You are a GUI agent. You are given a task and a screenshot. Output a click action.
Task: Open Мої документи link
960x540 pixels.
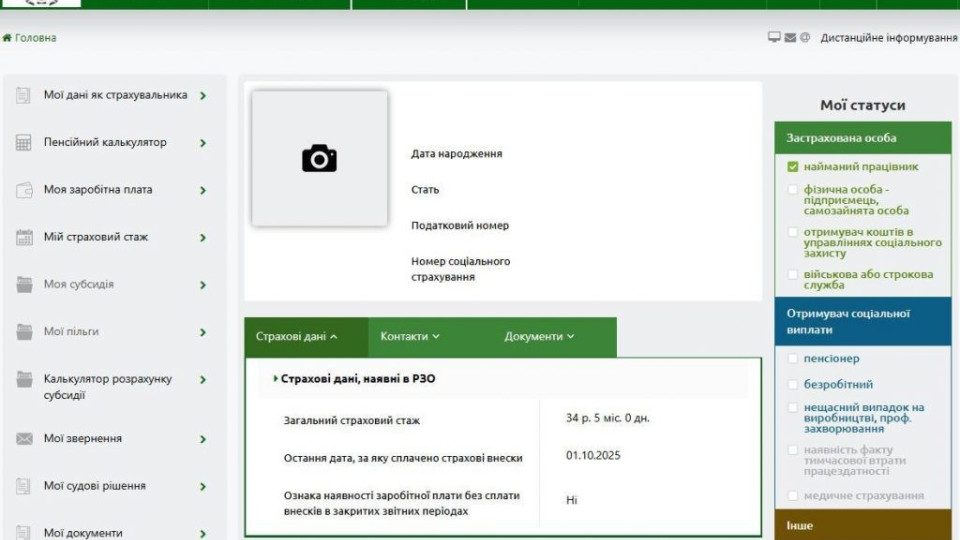83,533
